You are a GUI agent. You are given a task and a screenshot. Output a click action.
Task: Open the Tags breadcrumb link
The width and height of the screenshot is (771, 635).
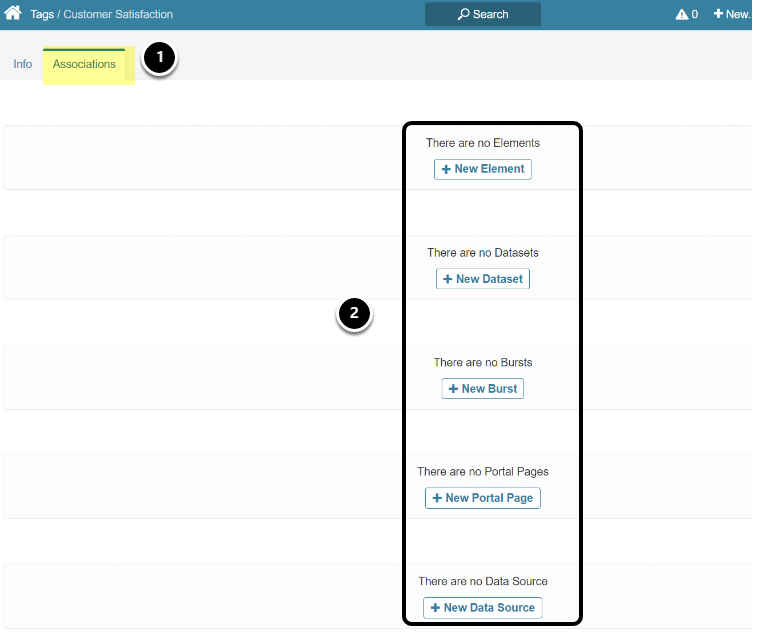(x=42, y=14)
